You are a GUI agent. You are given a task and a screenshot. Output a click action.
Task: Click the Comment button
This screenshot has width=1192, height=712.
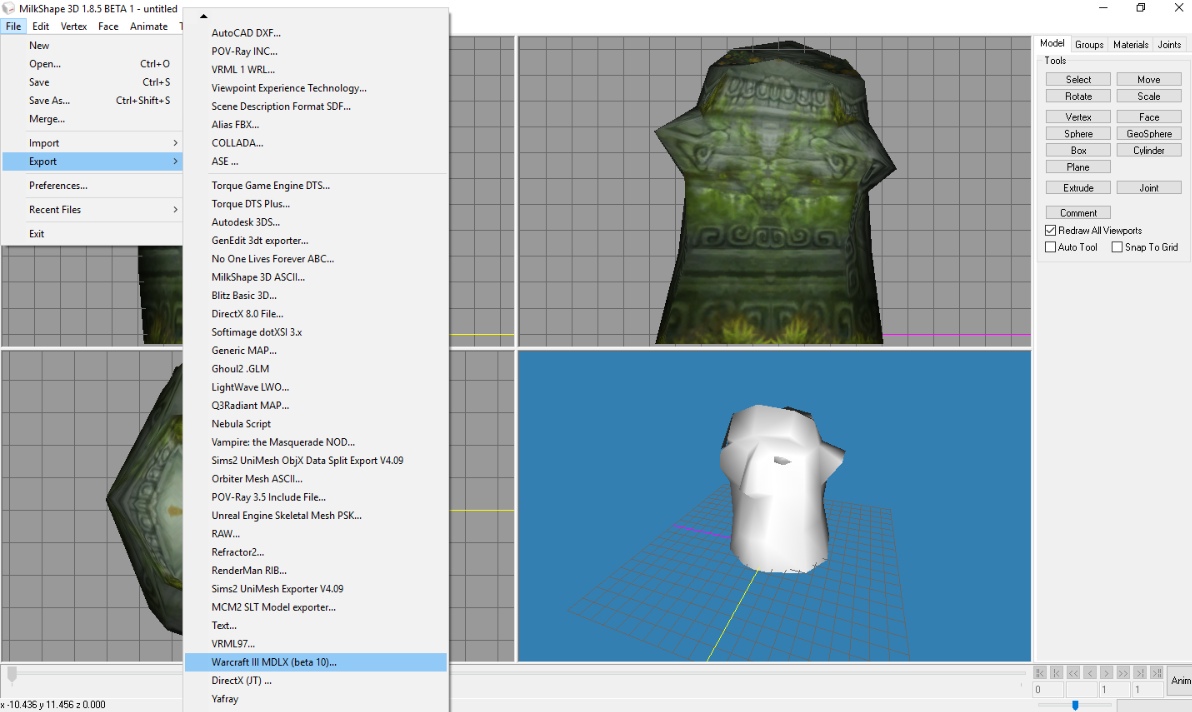[1078, 213]
